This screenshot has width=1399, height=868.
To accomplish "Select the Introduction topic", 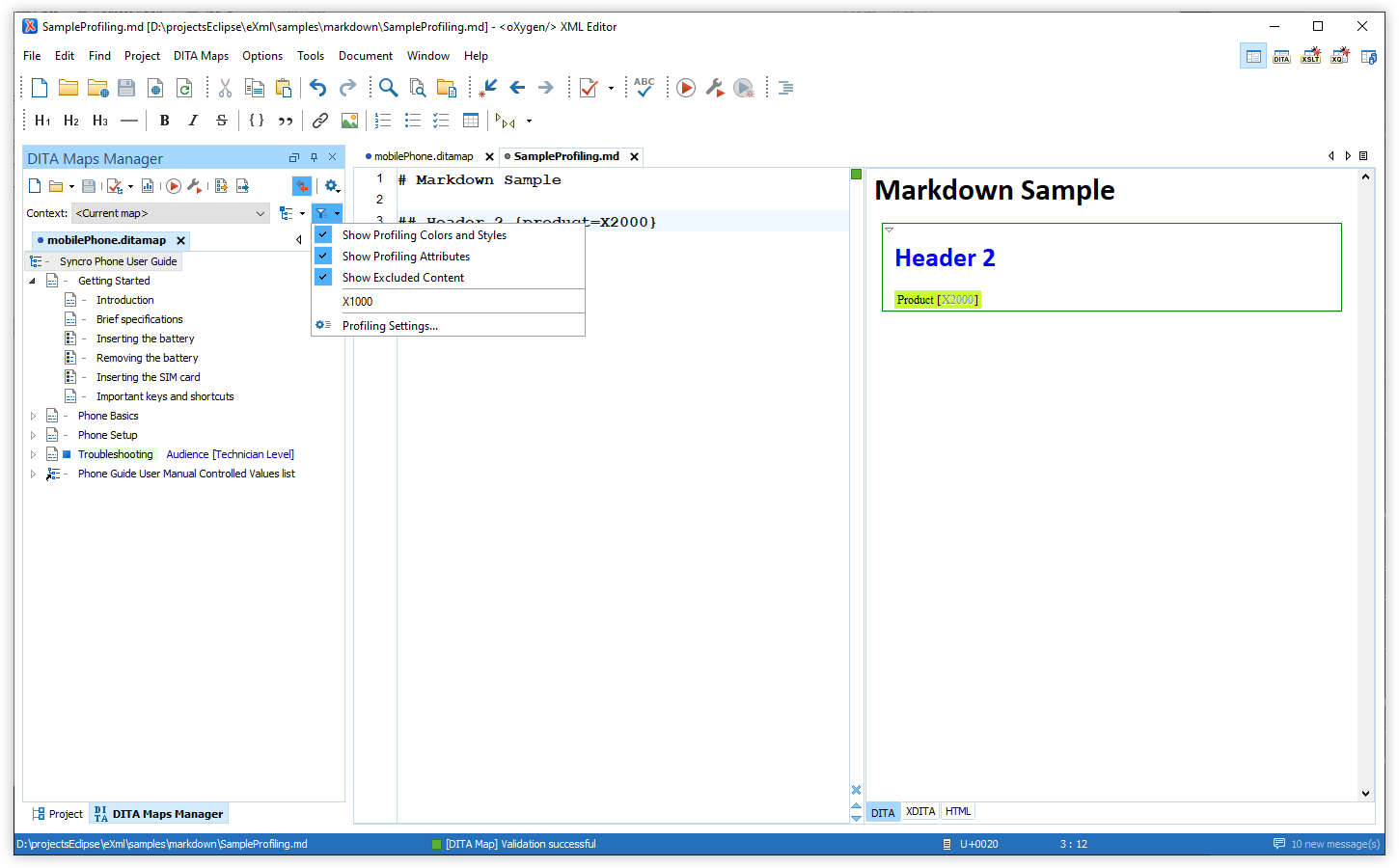I will tap(125, 300).
